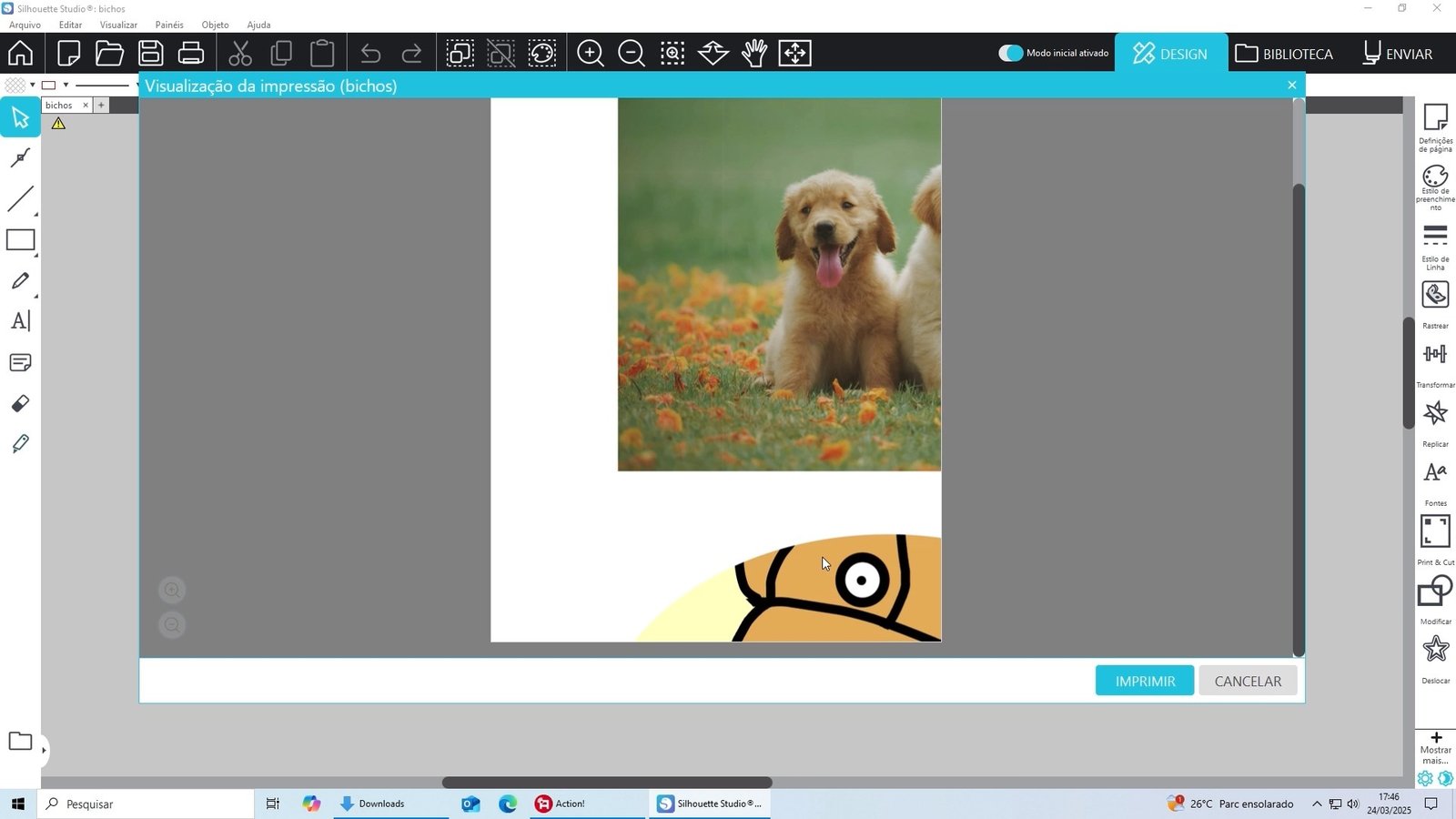
Task: Disable Modo inicial ativado toggle
Action: click(1011, 53)
